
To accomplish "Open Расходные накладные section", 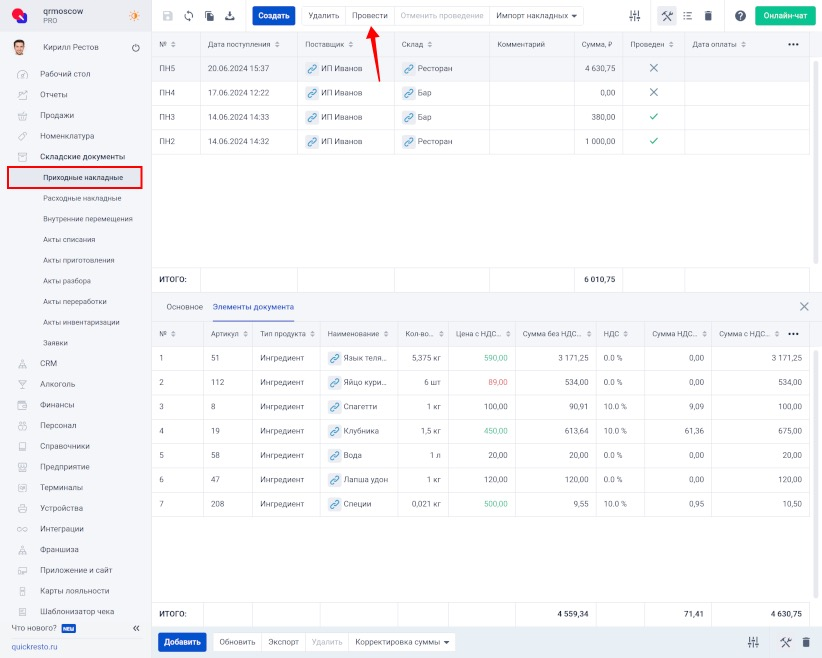I will coord(82,198).
